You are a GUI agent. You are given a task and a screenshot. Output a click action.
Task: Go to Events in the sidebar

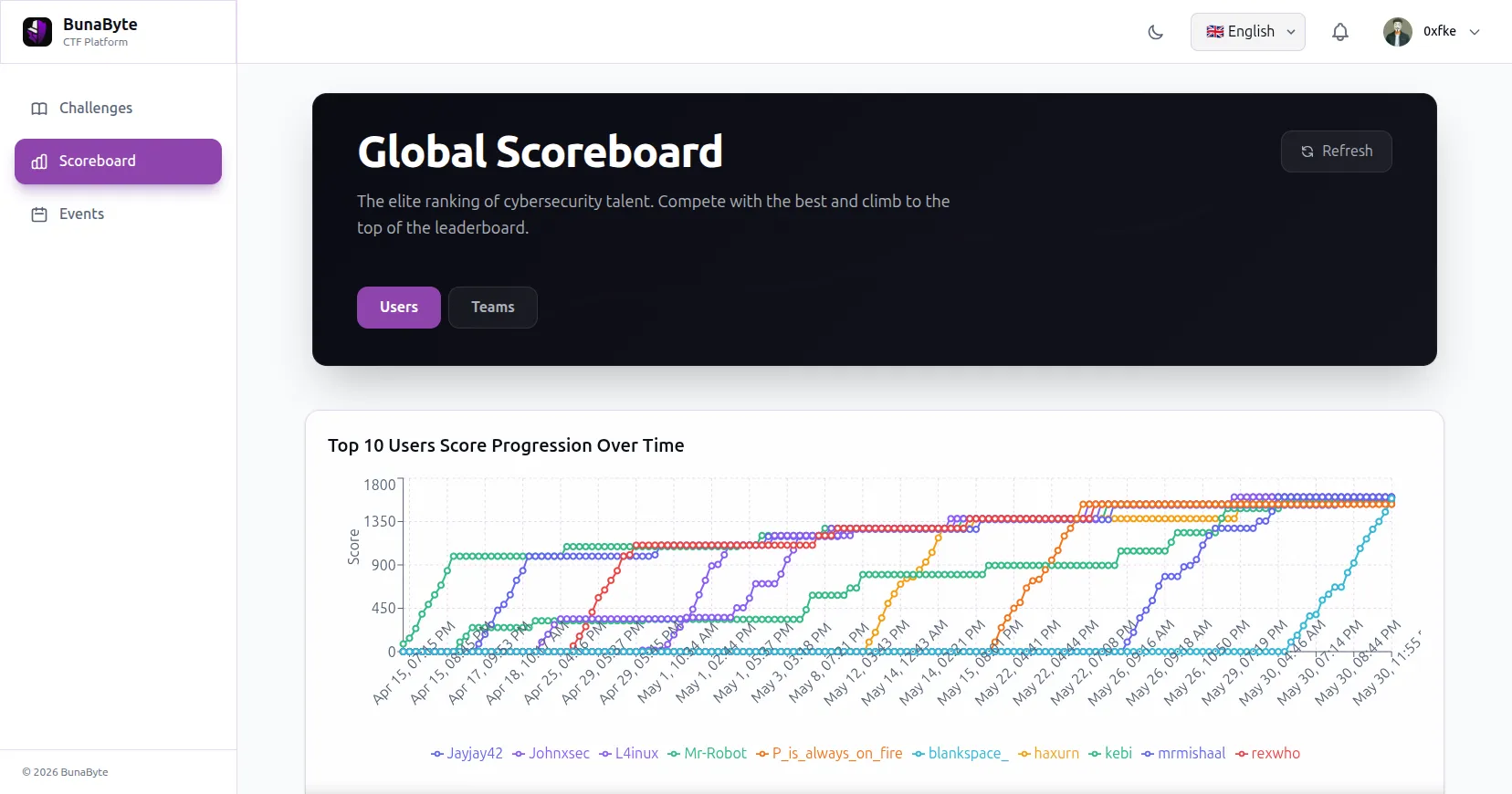coord(118,214)
